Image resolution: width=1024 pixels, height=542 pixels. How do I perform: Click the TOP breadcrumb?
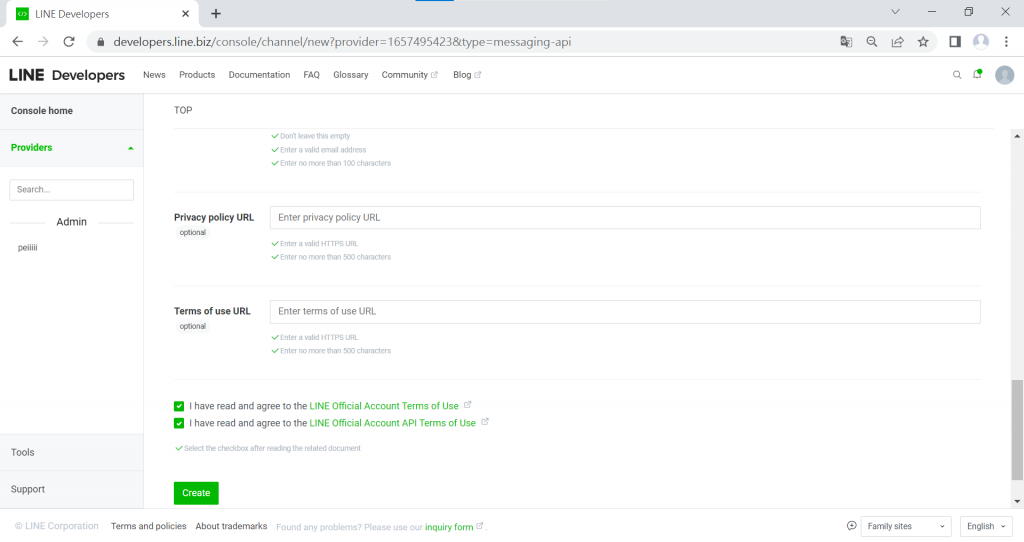tap(183, 110)
